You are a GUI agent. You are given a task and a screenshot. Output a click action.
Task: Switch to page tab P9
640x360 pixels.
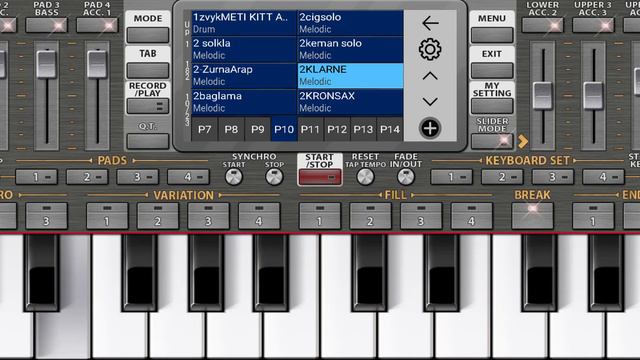pos(258,129)
